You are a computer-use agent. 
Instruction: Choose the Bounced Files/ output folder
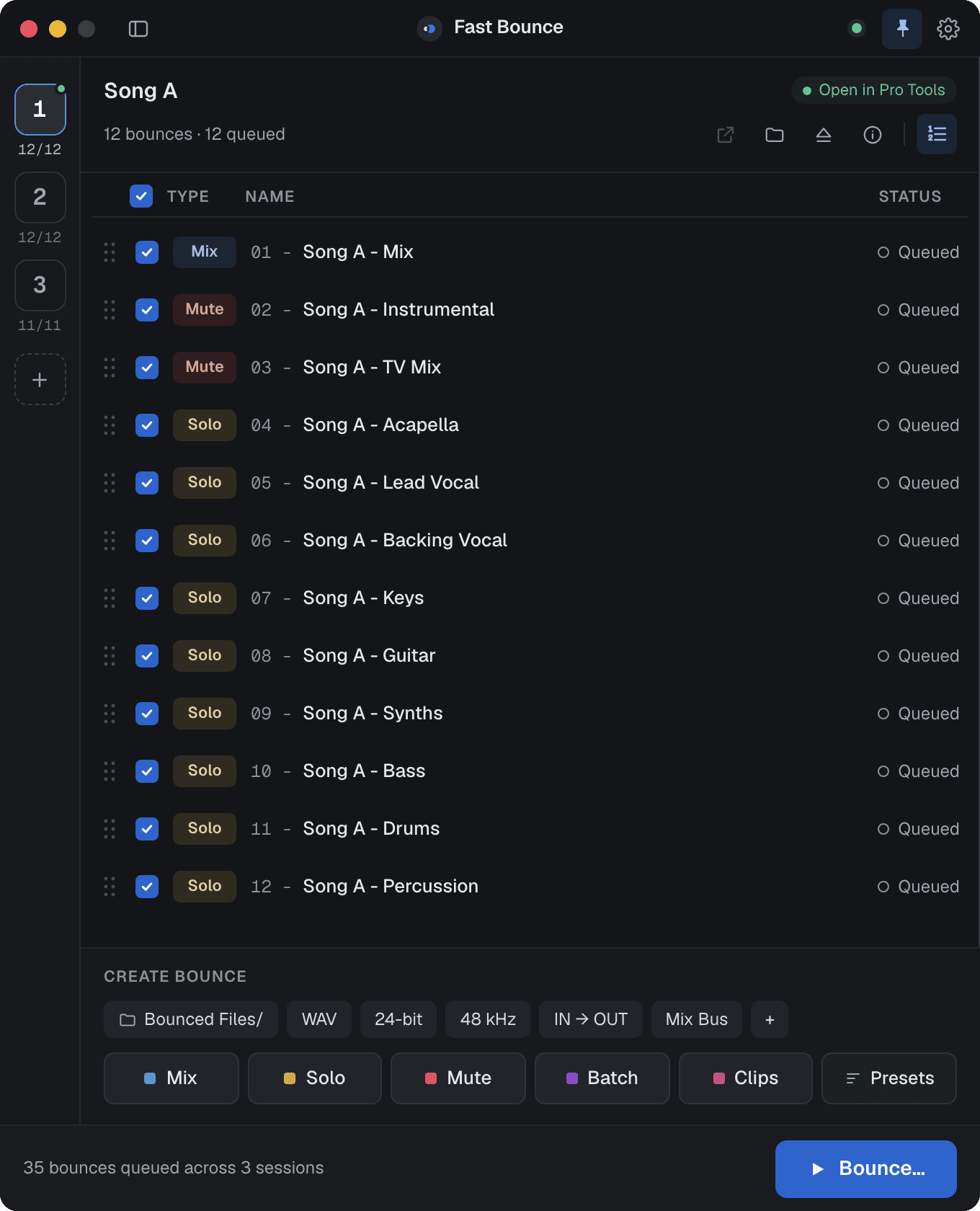191,1019
